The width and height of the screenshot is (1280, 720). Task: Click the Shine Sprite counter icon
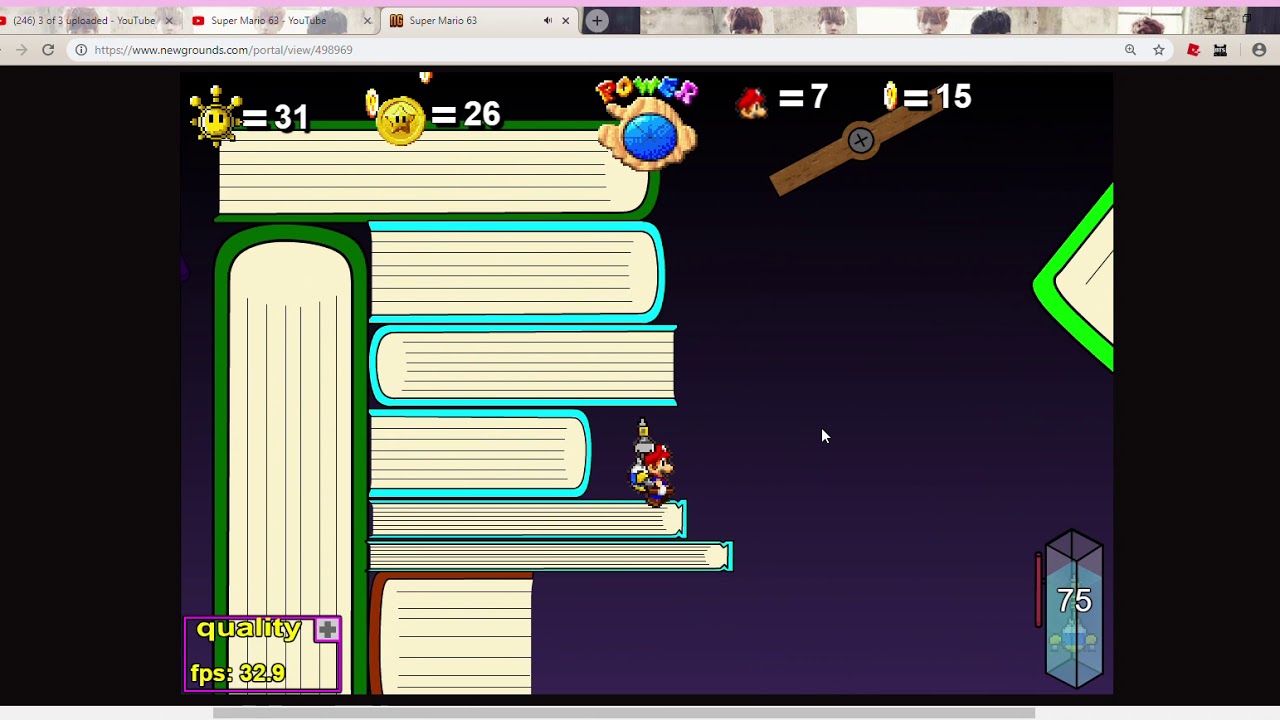pyautogui.click(x=215, y=117)
